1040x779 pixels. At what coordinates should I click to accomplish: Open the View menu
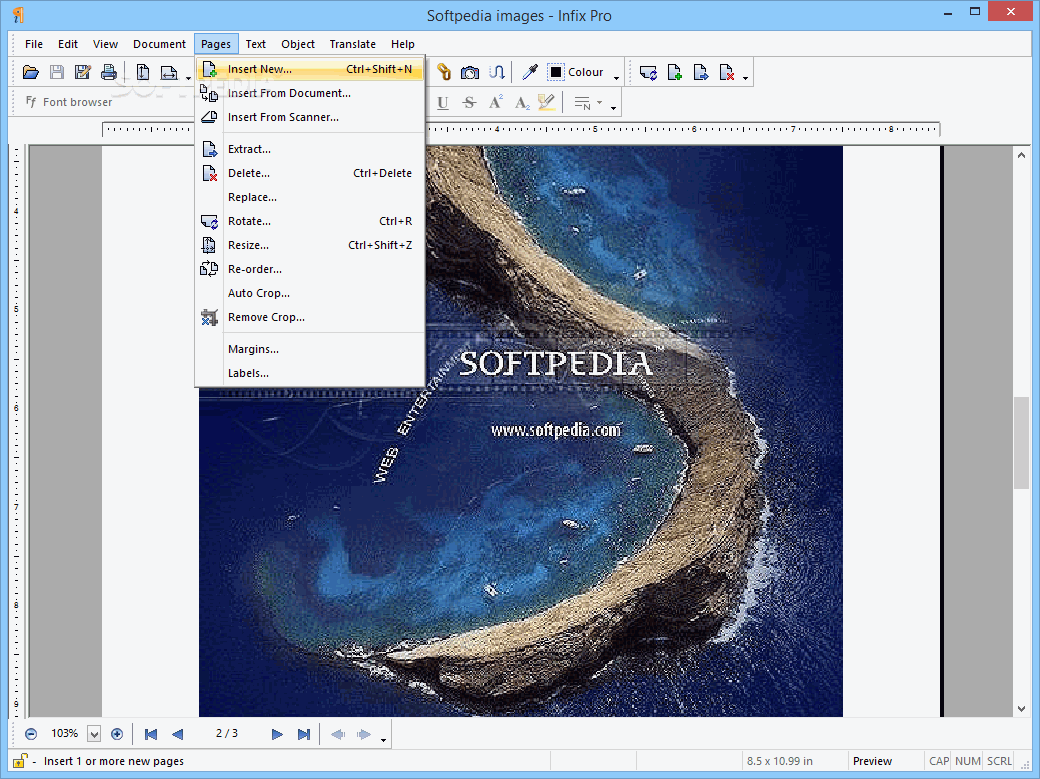pos(105,44)
